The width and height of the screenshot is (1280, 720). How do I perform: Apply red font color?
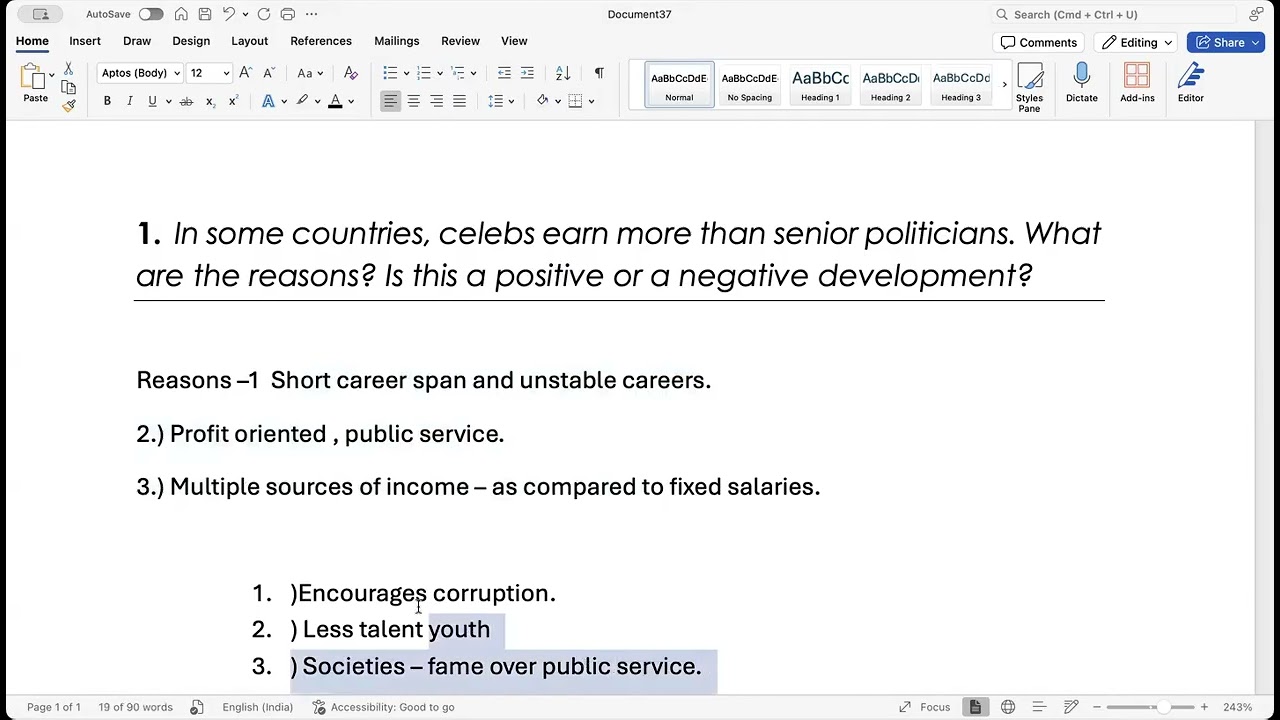tap(335, 101)
